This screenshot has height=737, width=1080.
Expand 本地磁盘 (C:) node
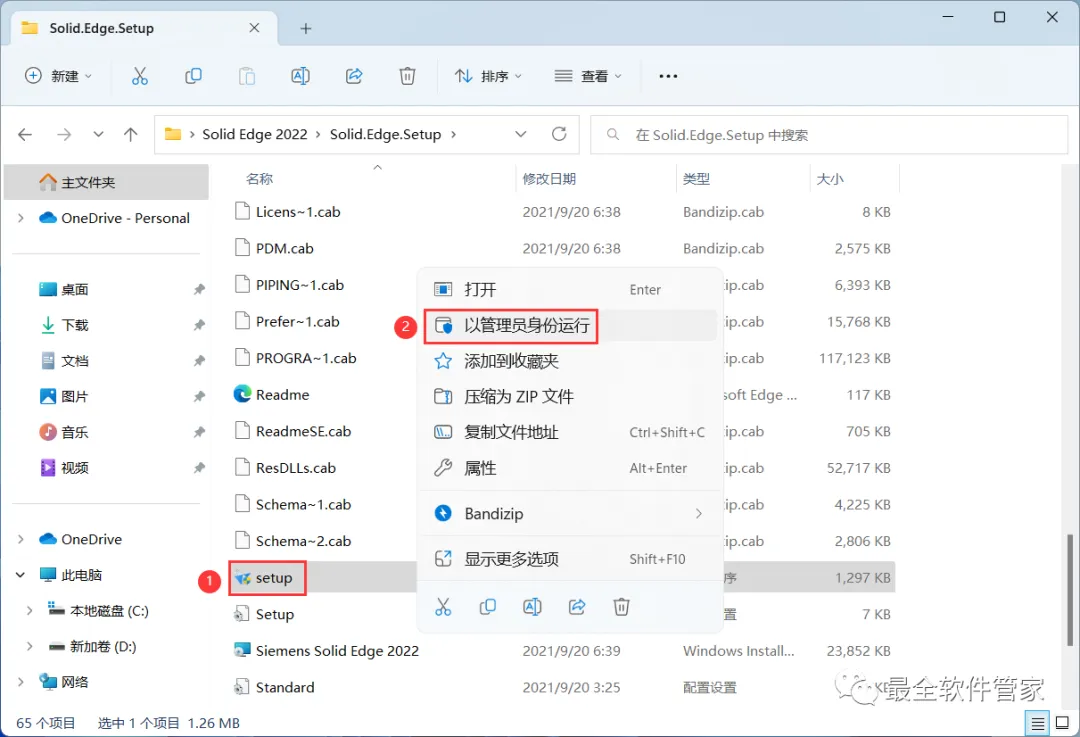click(x=30, y=610)
